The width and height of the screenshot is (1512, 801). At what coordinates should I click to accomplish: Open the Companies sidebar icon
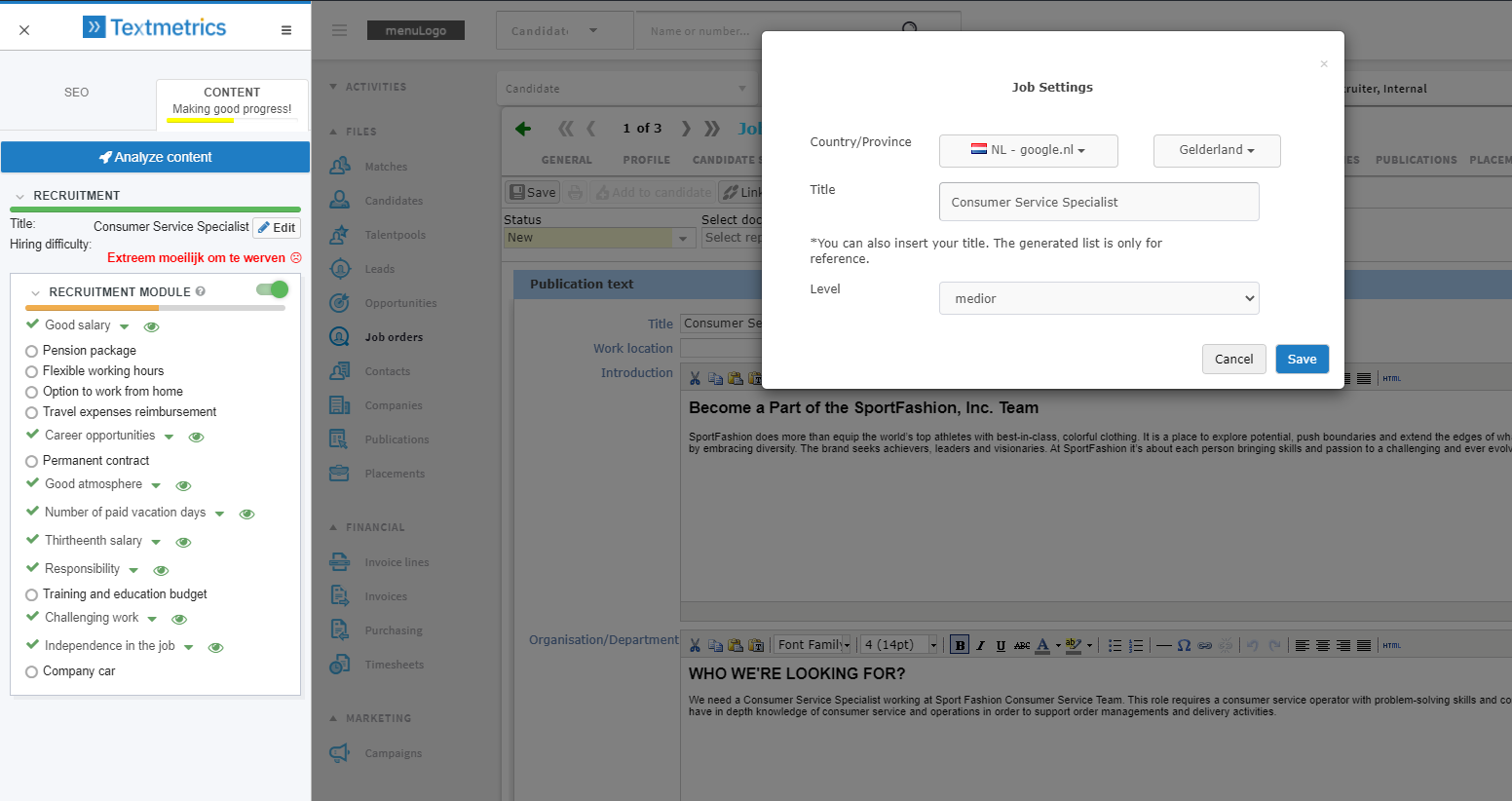[339, 404]
